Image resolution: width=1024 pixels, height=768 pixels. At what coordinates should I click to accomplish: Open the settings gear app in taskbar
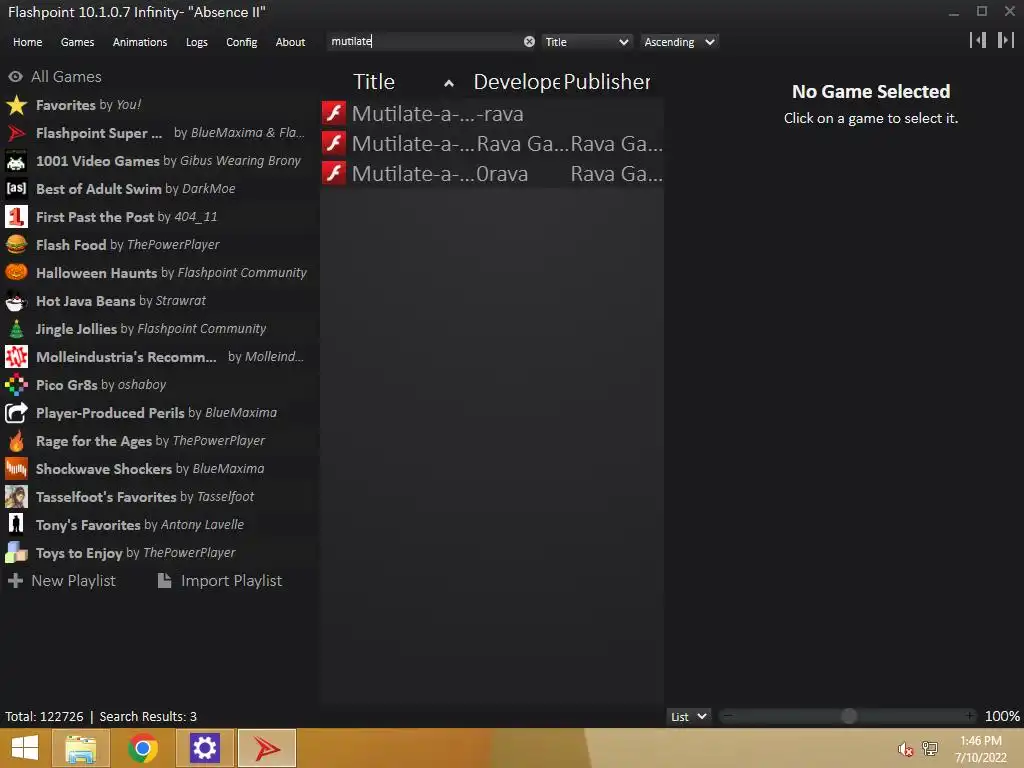204,748
